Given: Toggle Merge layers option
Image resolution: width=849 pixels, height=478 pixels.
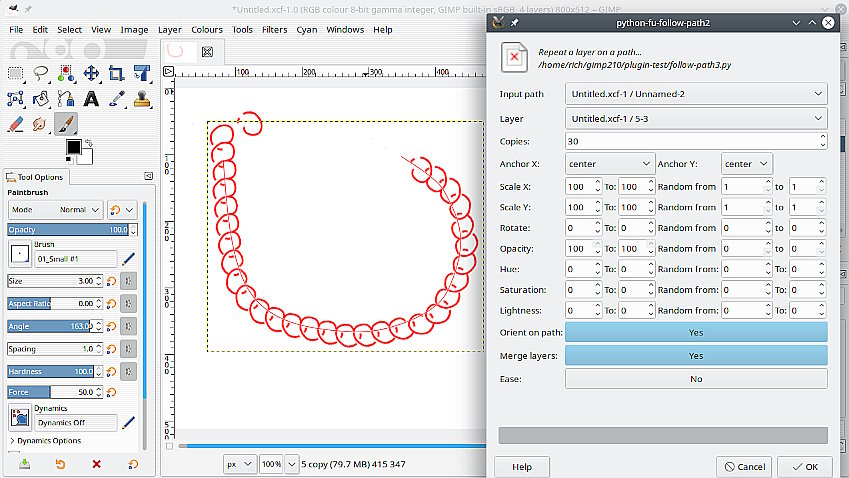Looking at the screenshot, I should [x=696, y=355].
